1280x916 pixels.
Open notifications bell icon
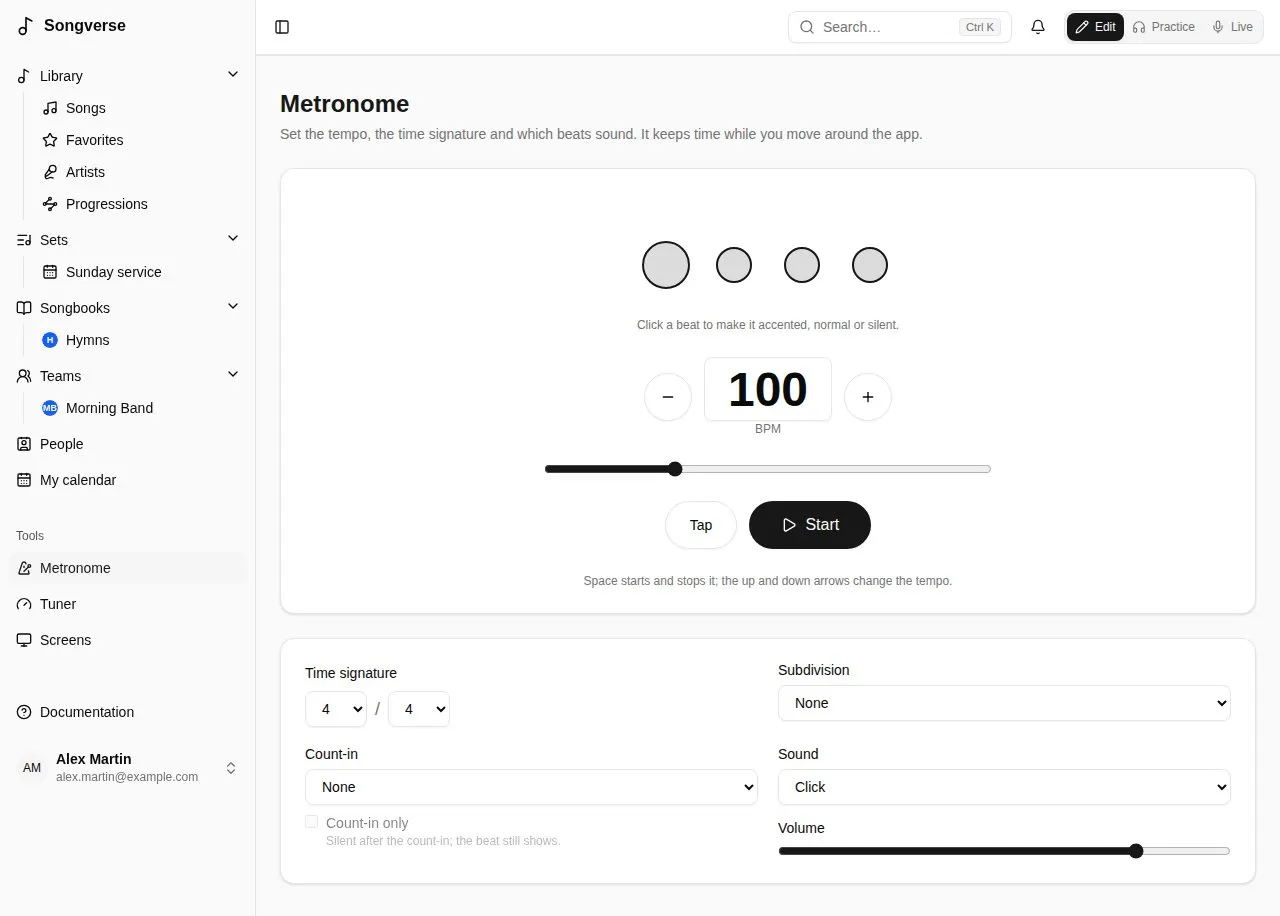tap(1038, 27)
